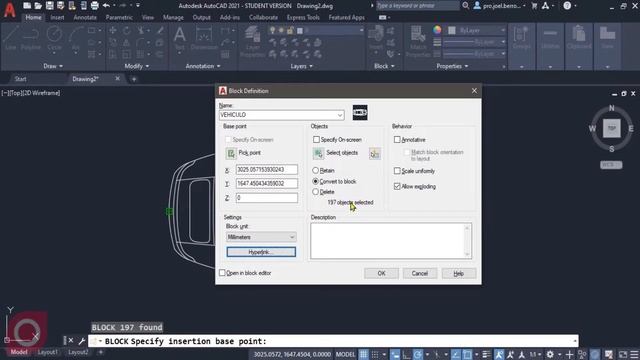Click the Undo arrow icon

(x=107, y=6)
